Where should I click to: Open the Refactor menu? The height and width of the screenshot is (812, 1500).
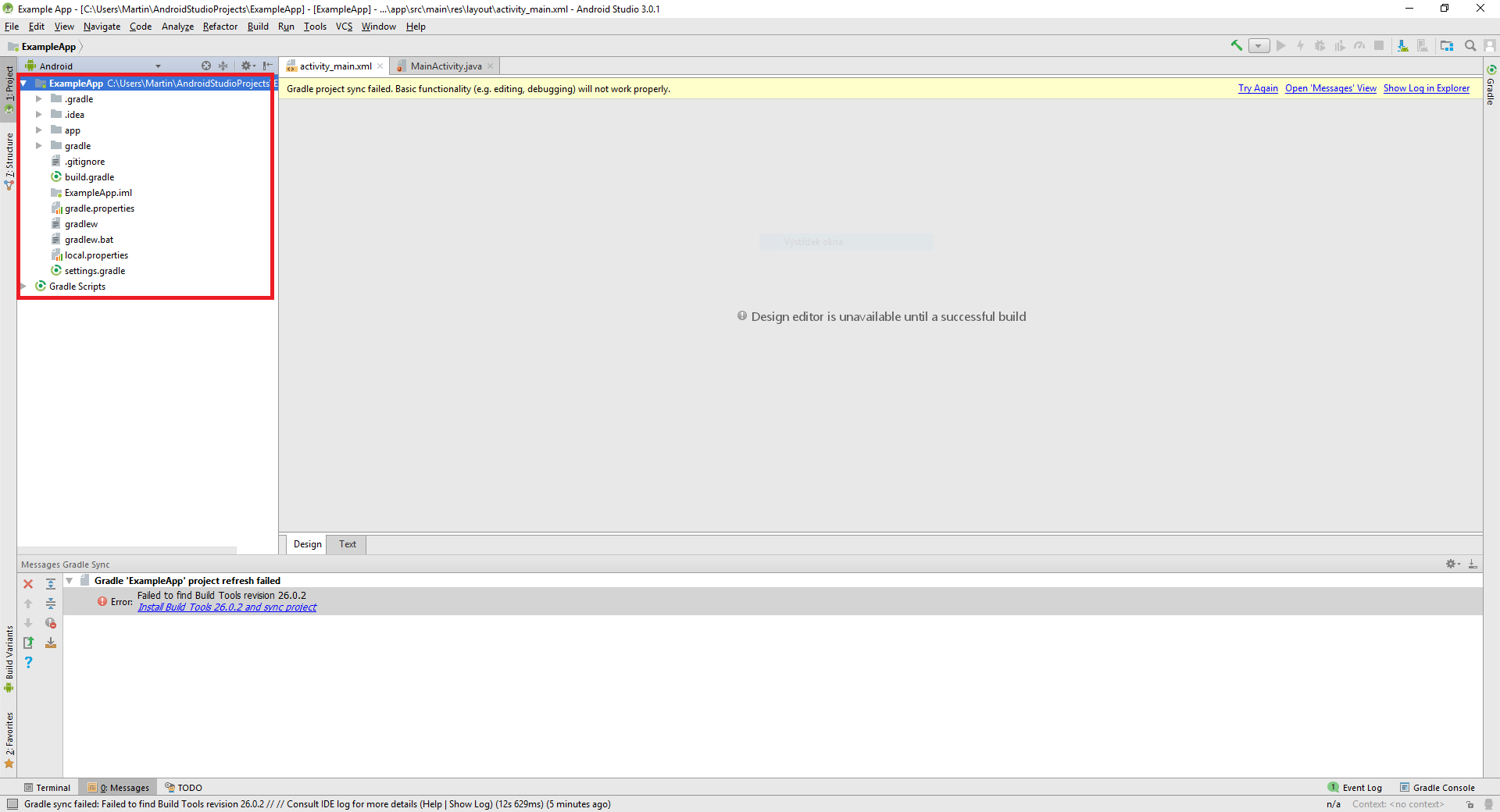click(220, 27)
